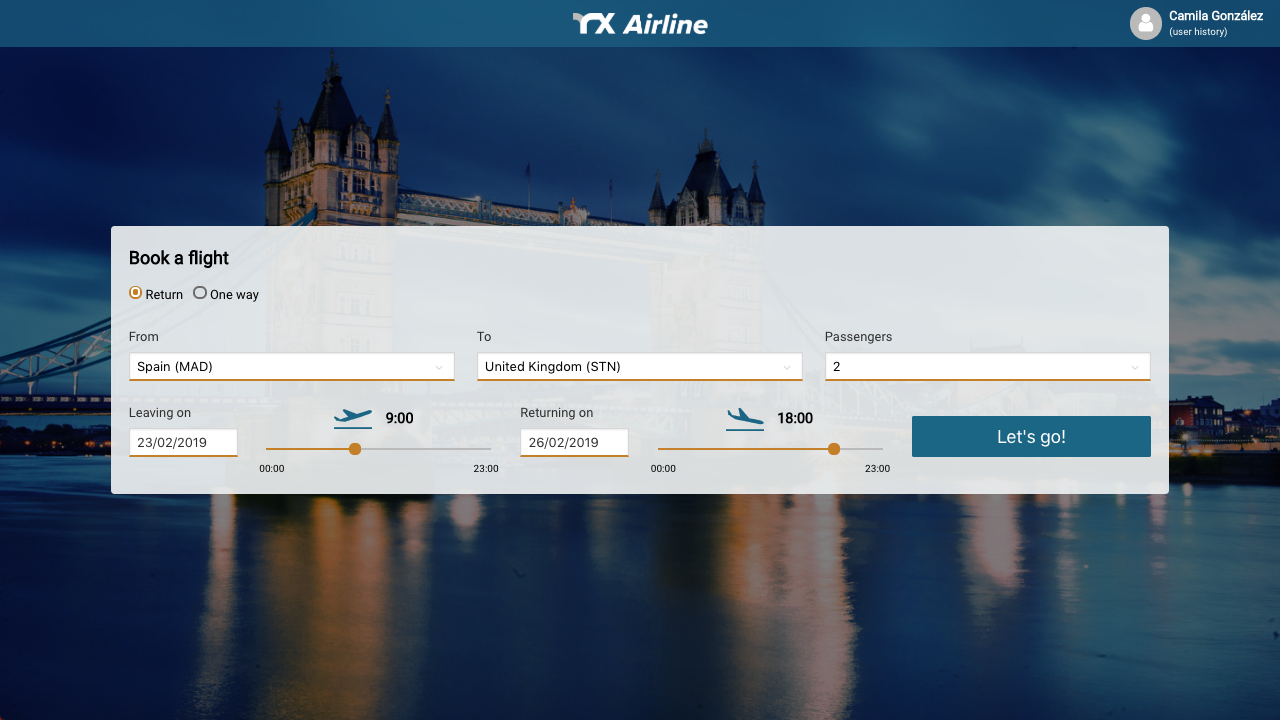Click Camila González user name

[x=1215, y=16]
